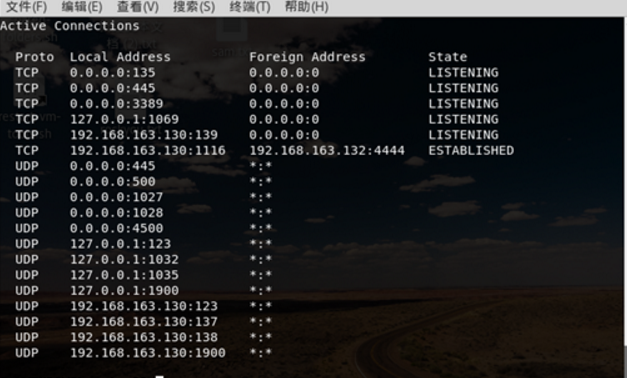
Task: Click UDP protocol label in the 127.0.0.1:1900 row
Action: click(x=27, y=291)
